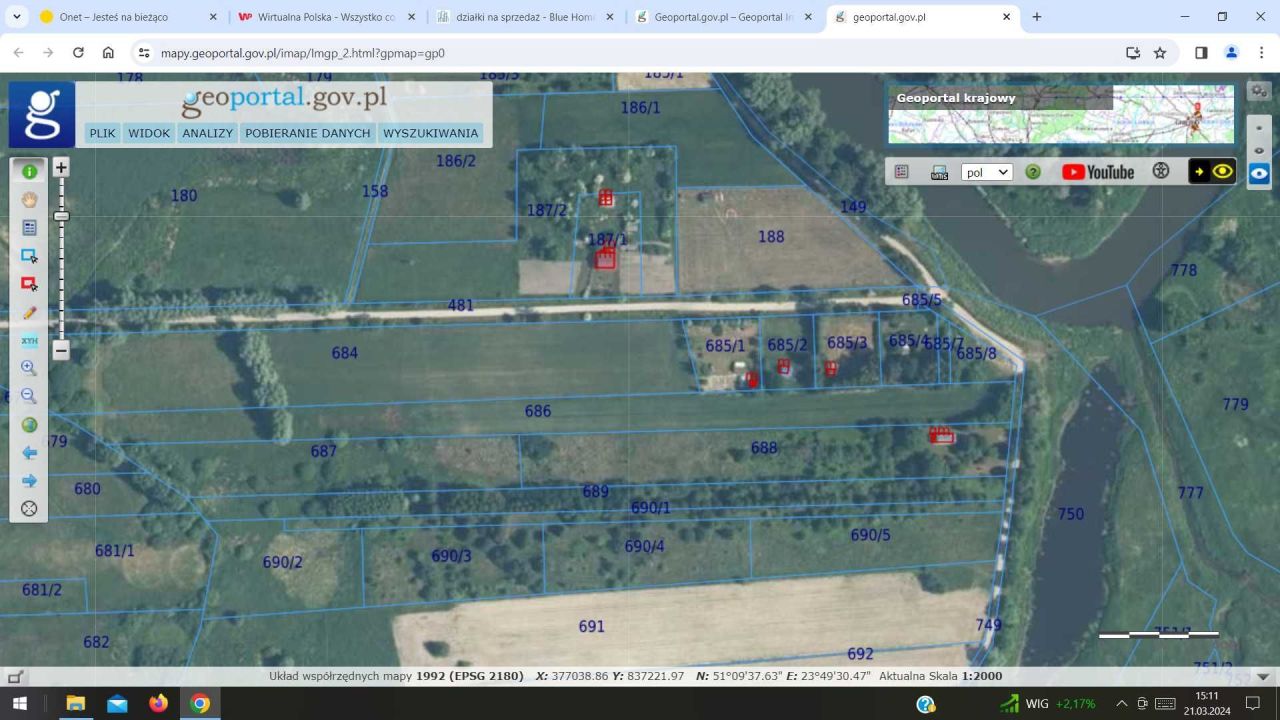The height and width of the screenshot is (720, 1280).
Task: Open the browser side panel
Action: pyautogui.click(x=1201, y=53)
